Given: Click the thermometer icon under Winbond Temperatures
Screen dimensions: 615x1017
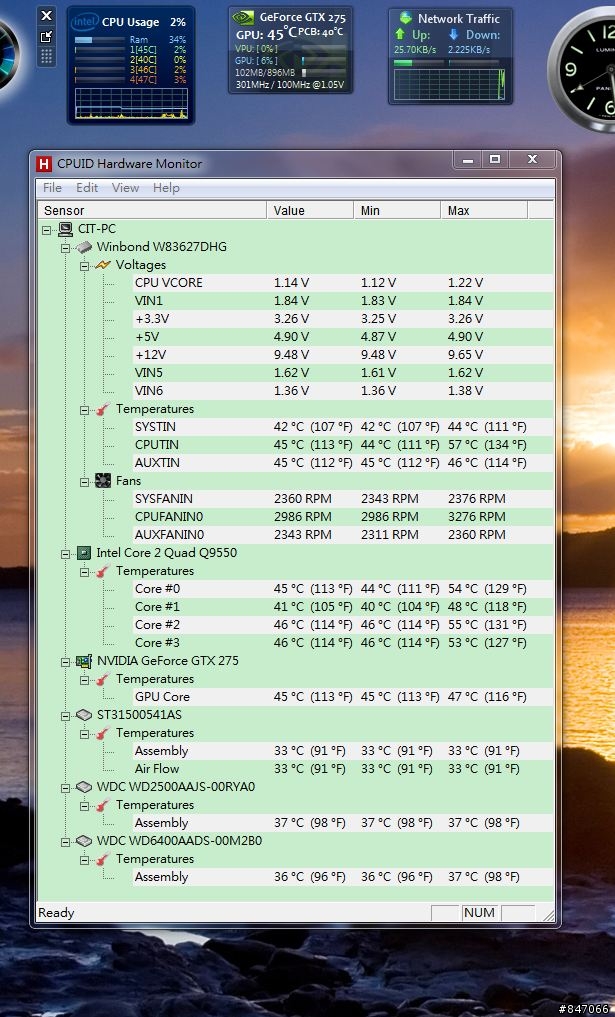Looking at the screenshot, I should [x=102, y=409].
